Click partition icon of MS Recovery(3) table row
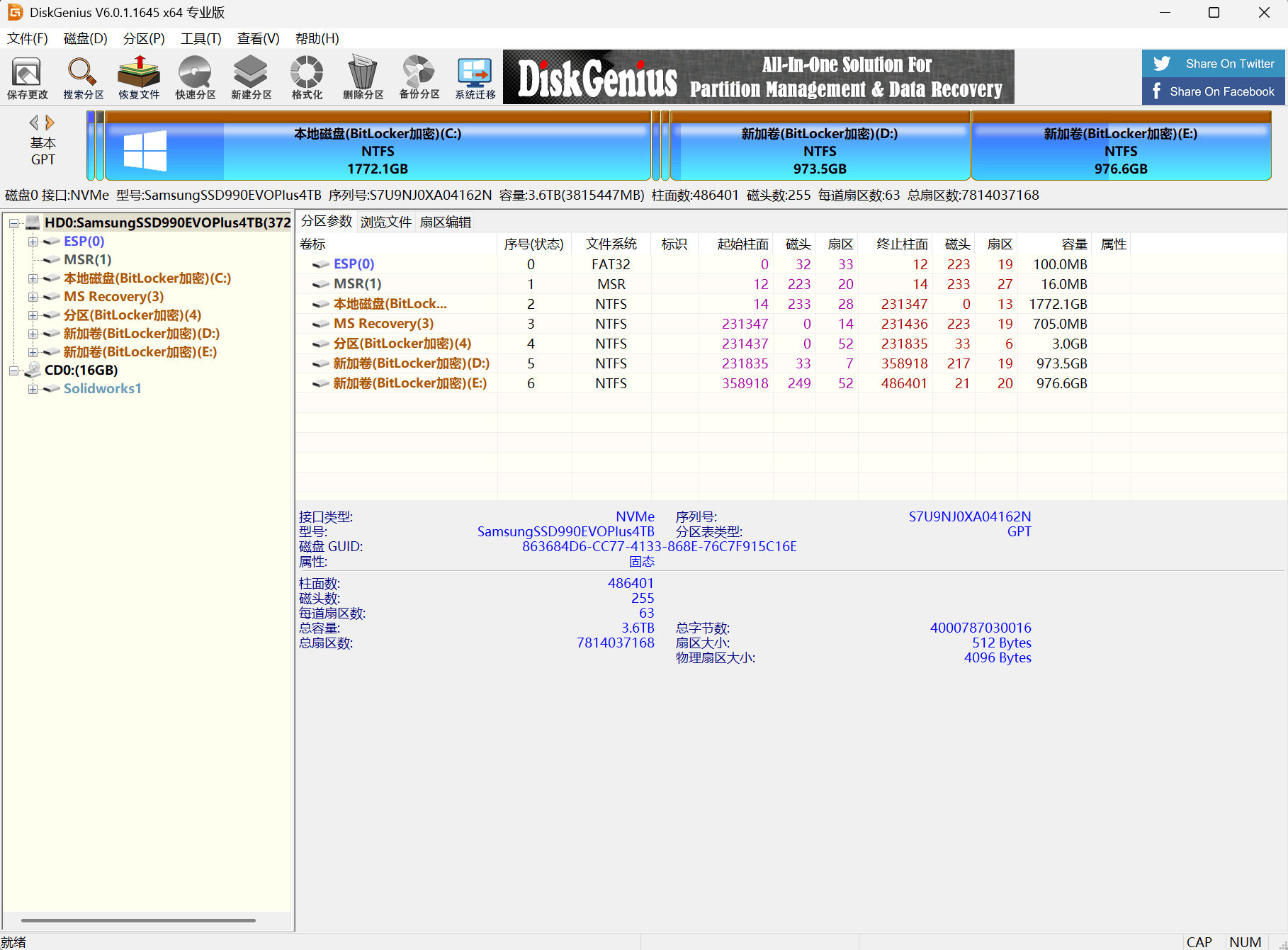 click(321, 324)
